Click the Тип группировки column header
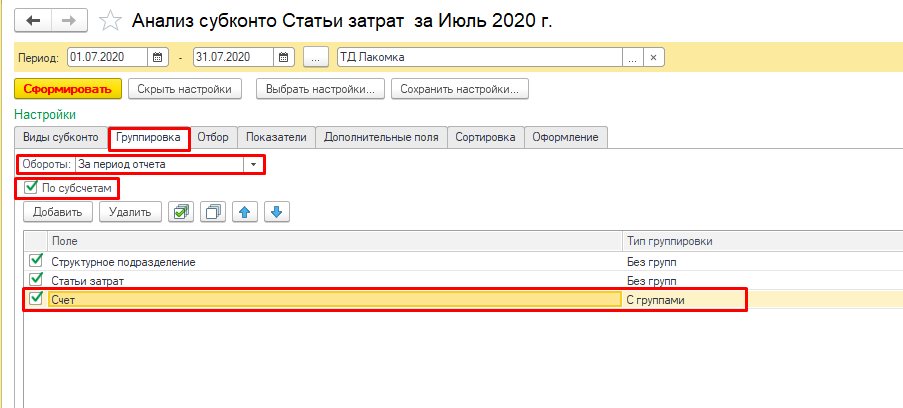This screenshot has height=408, width=903. tap(762, 241)
